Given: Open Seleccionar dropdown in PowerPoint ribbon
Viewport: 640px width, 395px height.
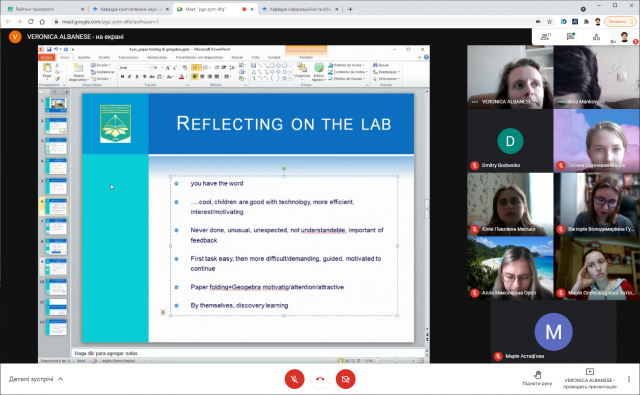Looking at the screenshot, I should click(387, 79).
